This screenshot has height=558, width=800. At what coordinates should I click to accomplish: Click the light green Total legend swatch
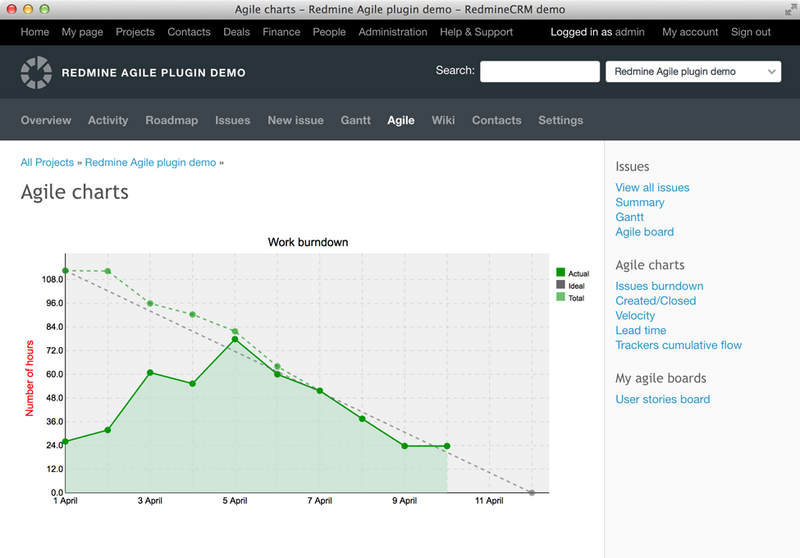tap(561, 298)
